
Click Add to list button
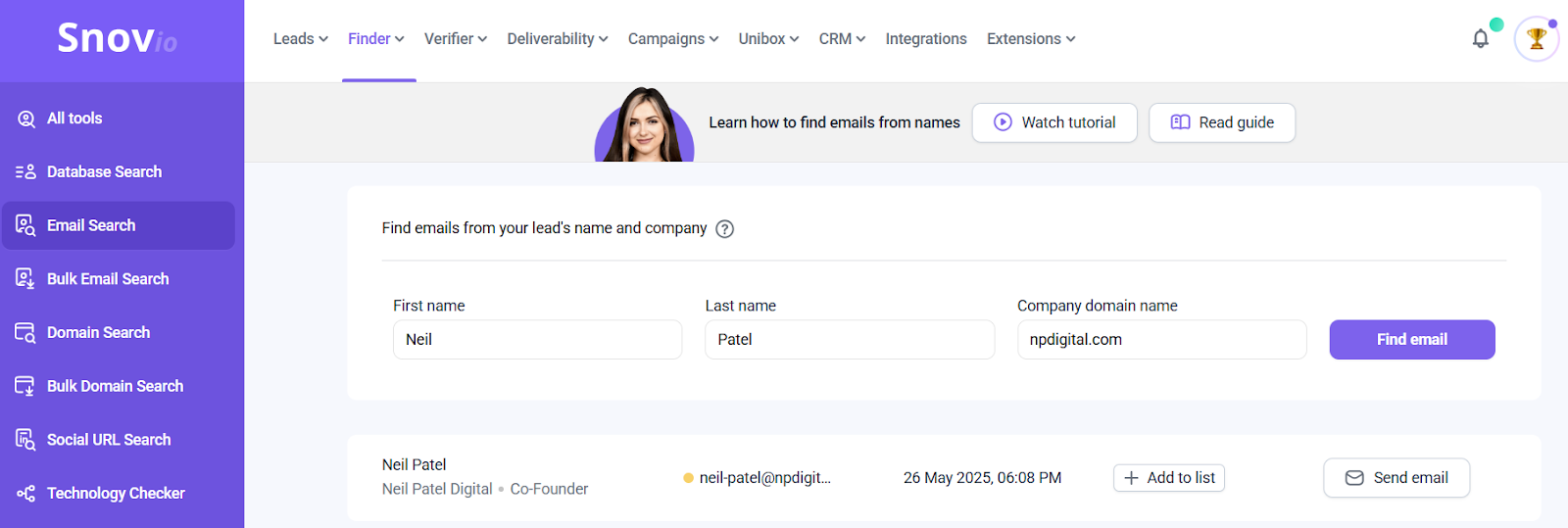point(1169,478)
